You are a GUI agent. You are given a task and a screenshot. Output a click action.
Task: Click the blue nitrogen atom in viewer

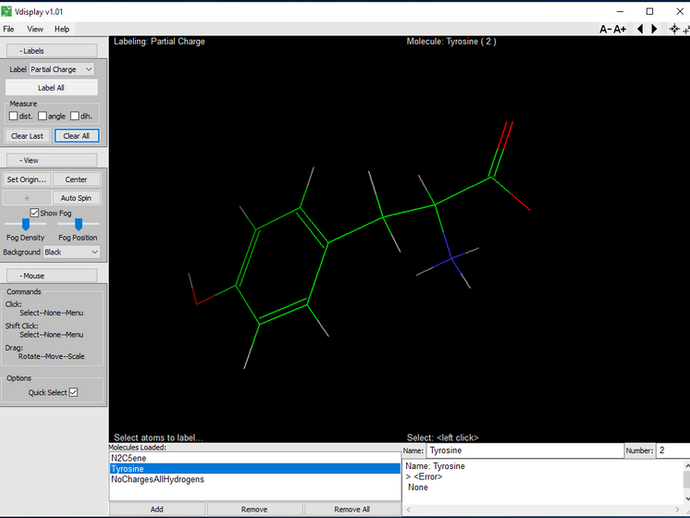click(451, 258)
